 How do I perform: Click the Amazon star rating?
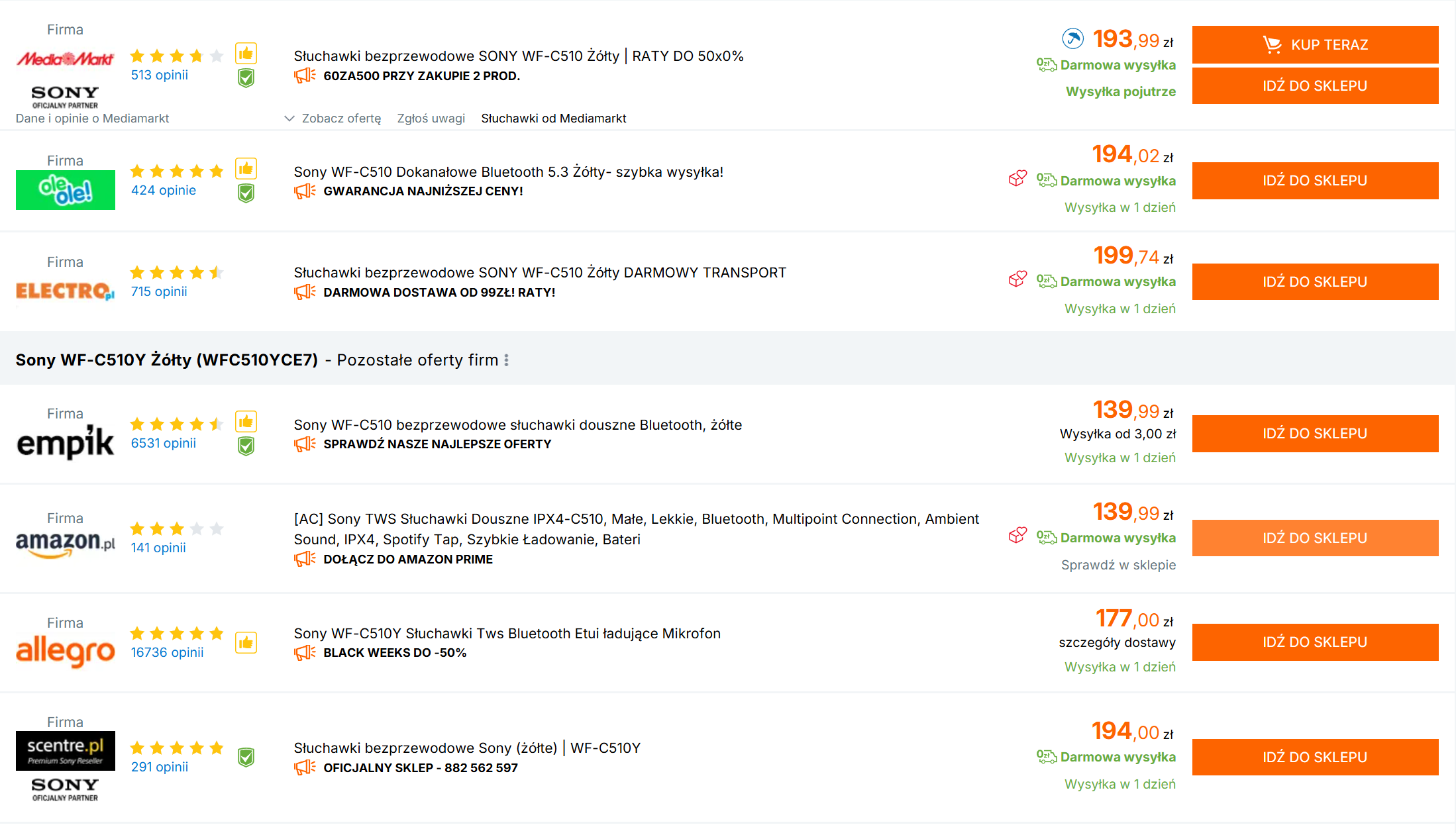176,528
